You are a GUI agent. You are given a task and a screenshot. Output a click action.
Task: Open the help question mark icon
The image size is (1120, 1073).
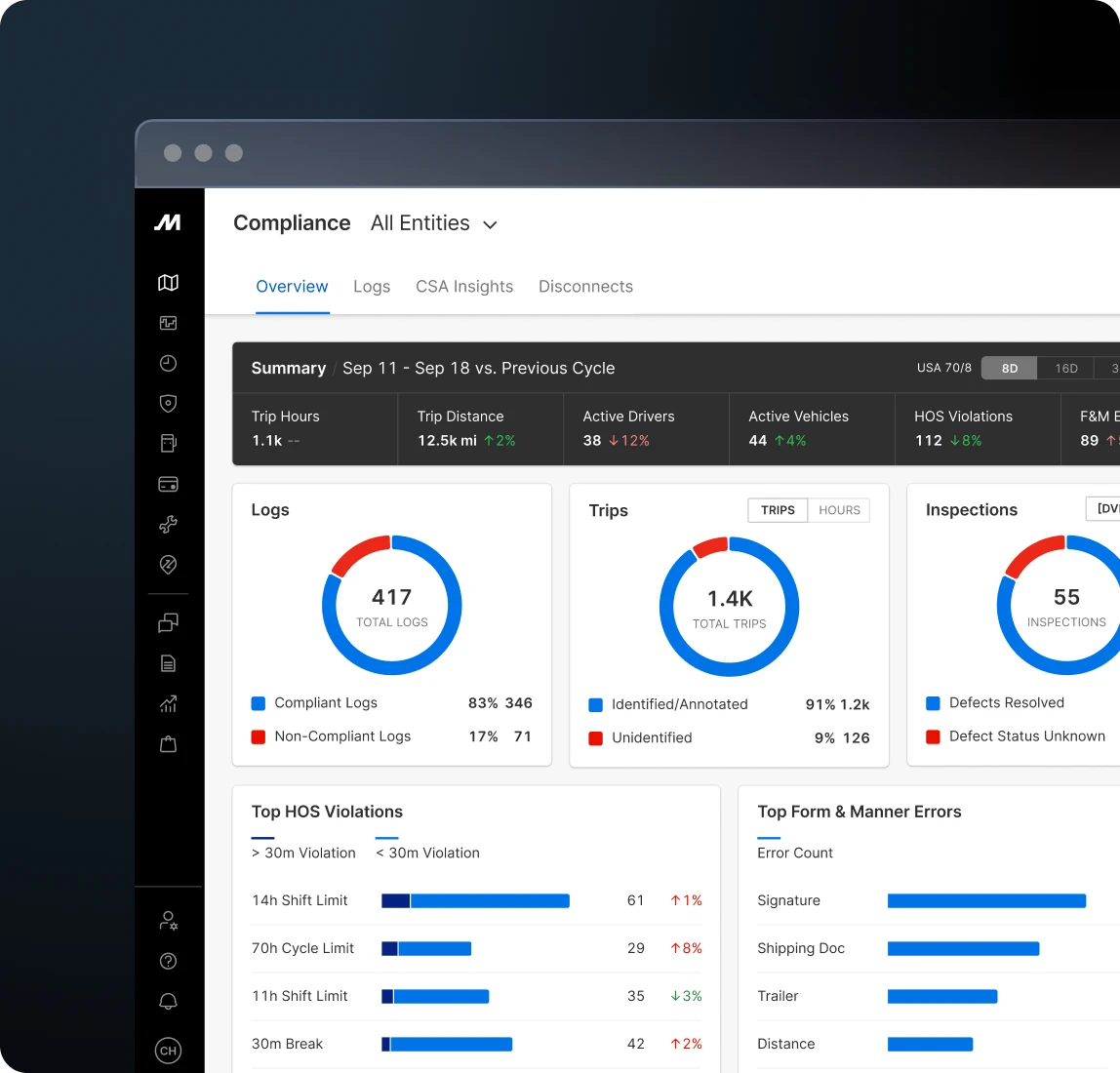168,961
